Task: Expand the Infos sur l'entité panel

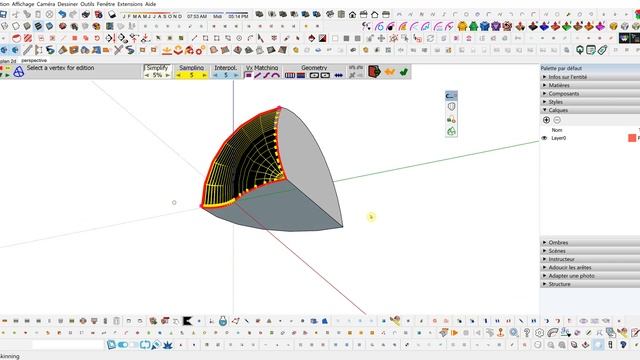Action: [590, 77]
